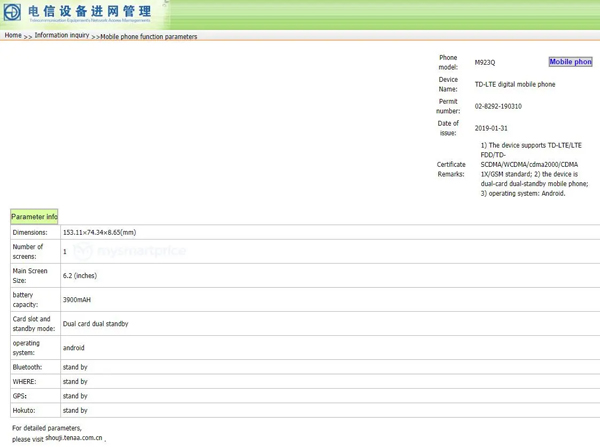Click the GPS stand by value
This screenshot has width=600, height=447.
tap(75, 396)
